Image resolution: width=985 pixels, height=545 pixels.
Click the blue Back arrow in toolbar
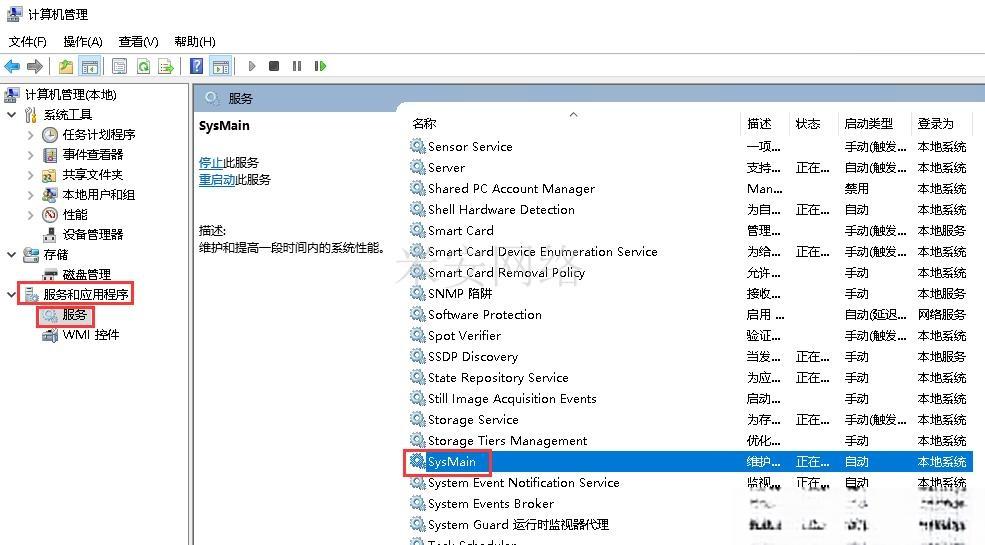(x=12, y=66)
